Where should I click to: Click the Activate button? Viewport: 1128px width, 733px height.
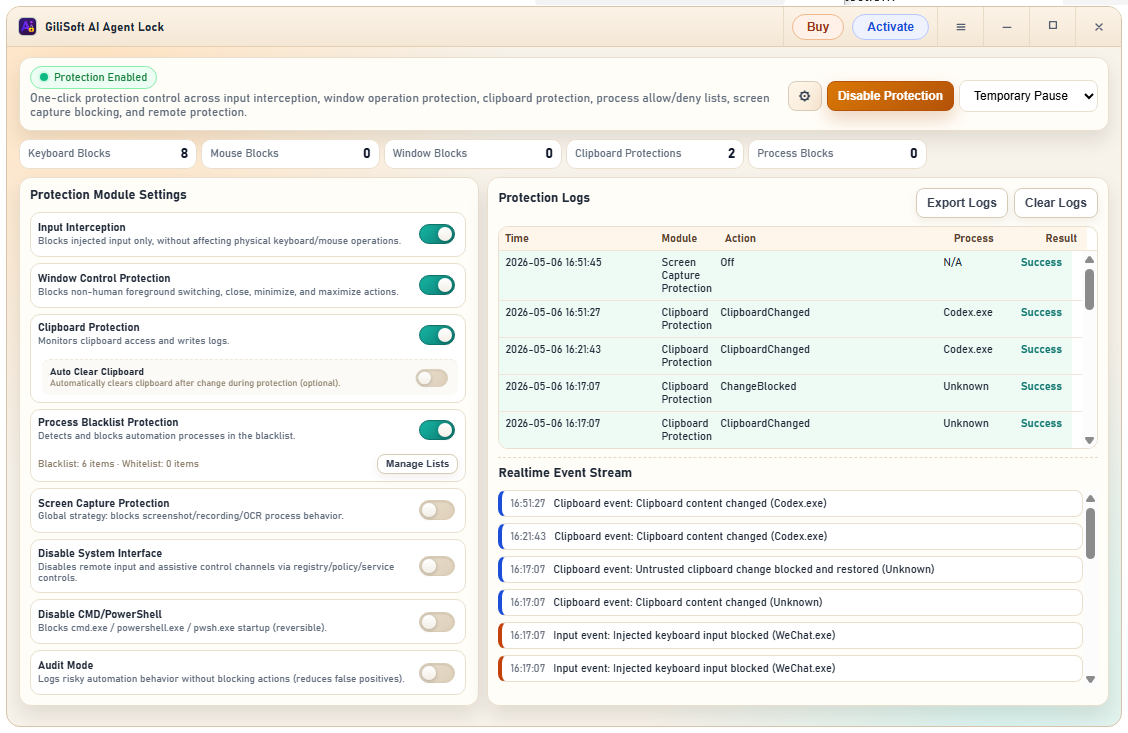(891, 27)
